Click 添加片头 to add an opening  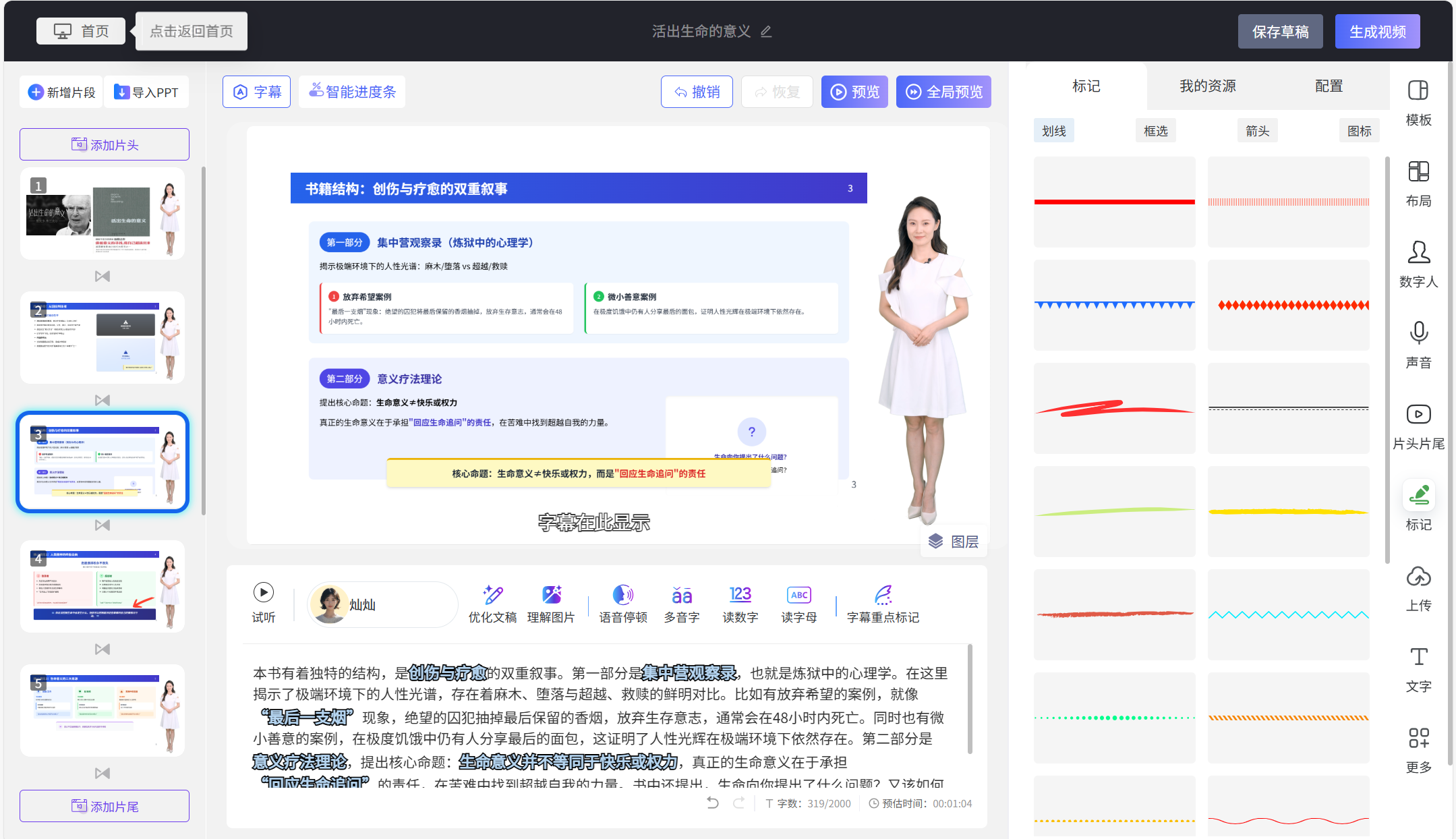pos(104,144)
